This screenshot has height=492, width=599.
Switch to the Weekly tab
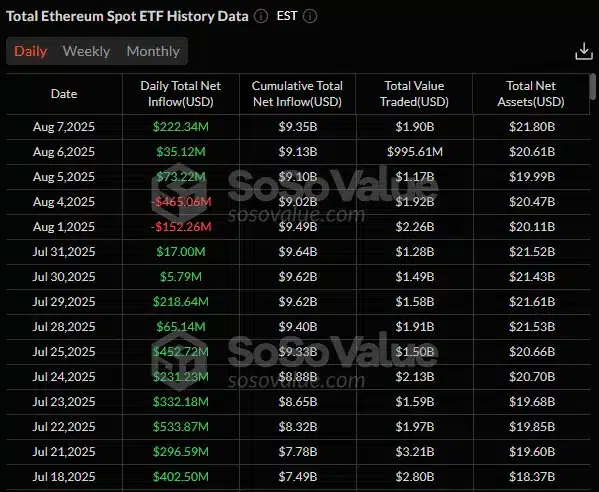[x=86, y=51]
